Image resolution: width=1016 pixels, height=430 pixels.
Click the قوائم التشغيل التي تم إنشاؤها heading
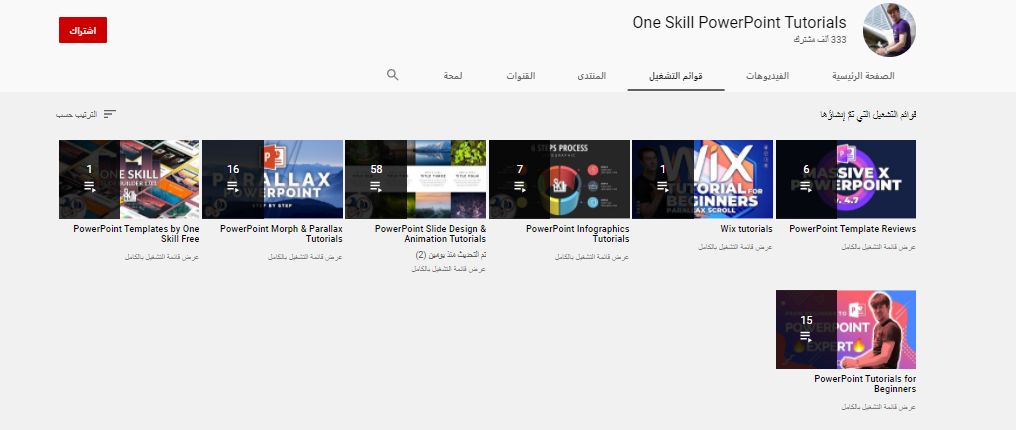[x=868, y=115]
